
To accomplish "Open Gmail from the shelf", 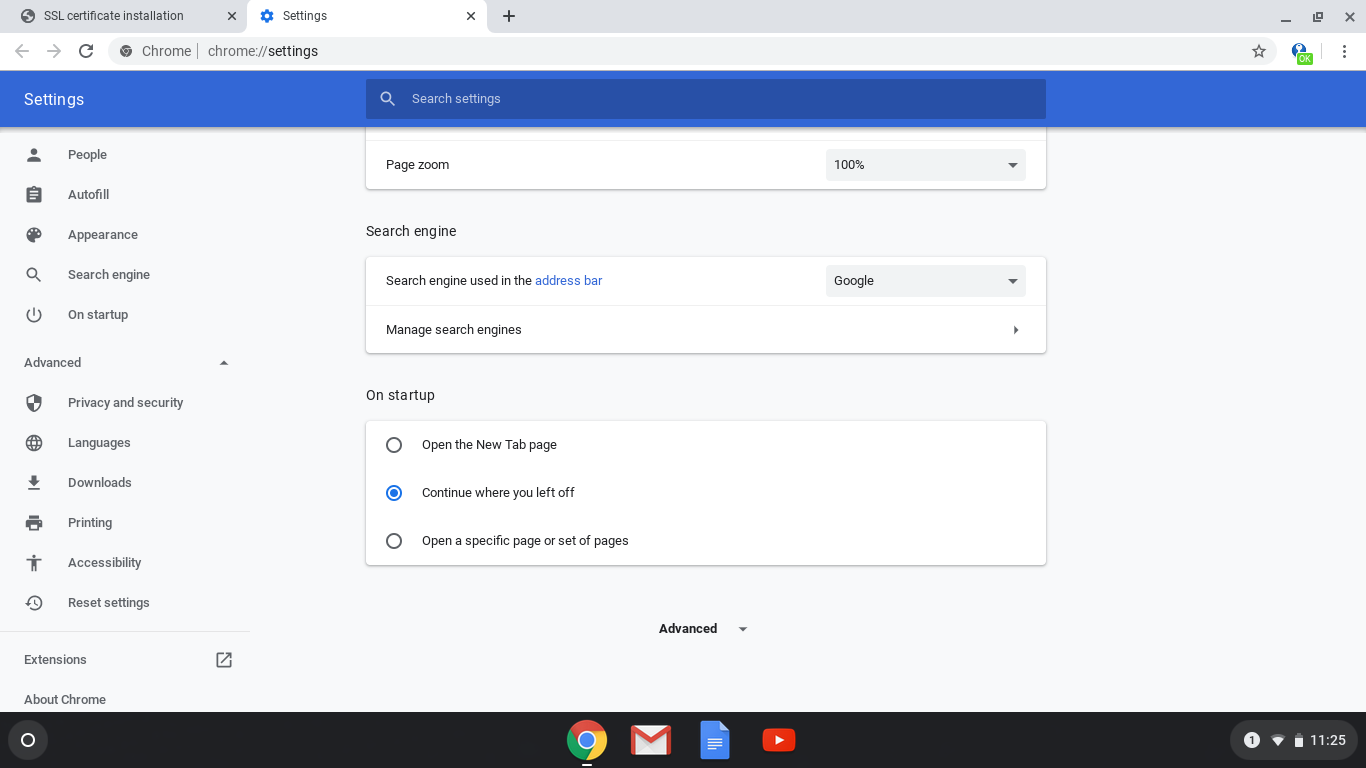I will pyautogui.click(x=650, y=740).
